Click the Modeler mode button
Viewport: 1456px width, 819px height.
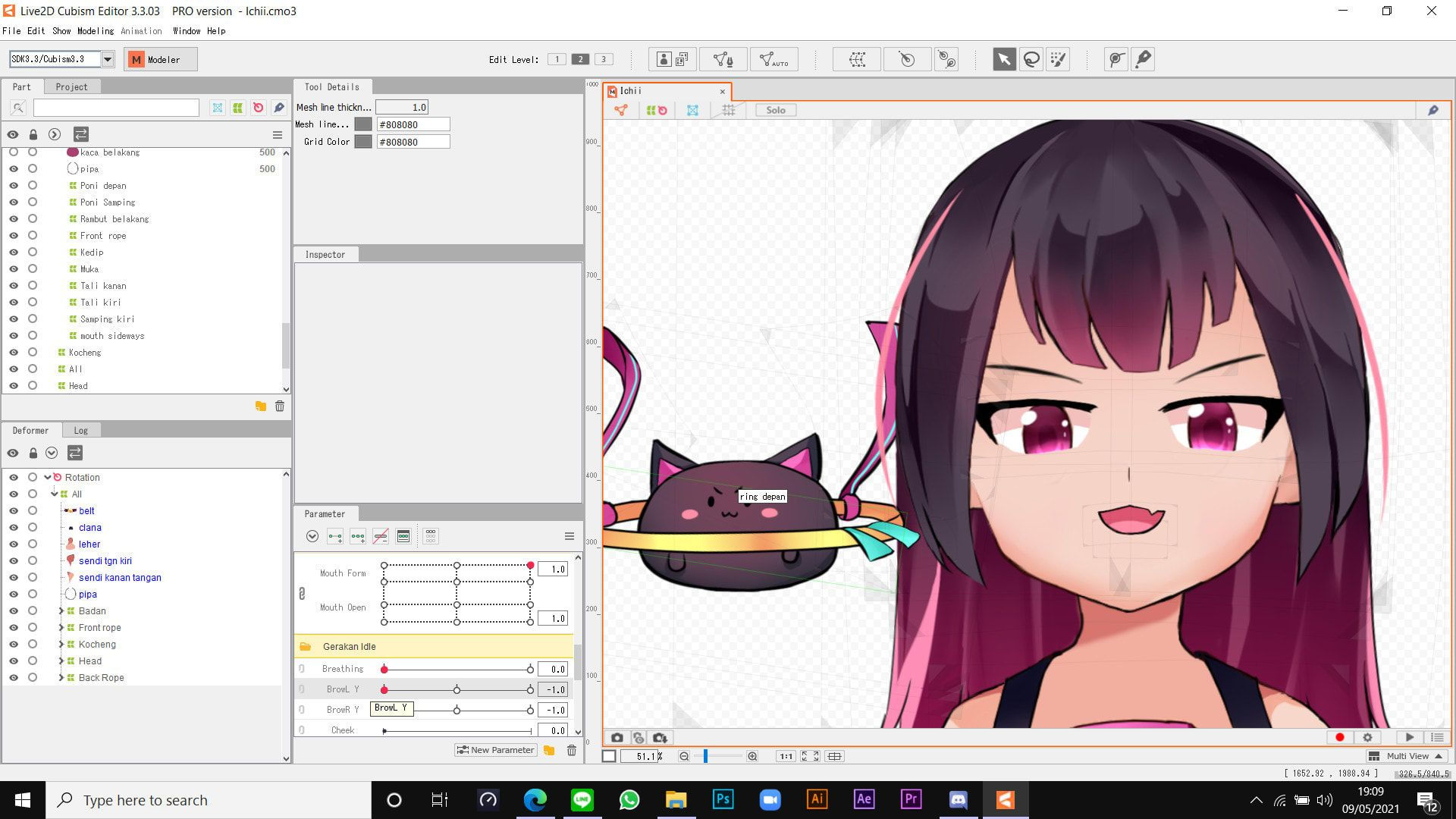pyautogui.click(x=161, y=59)
